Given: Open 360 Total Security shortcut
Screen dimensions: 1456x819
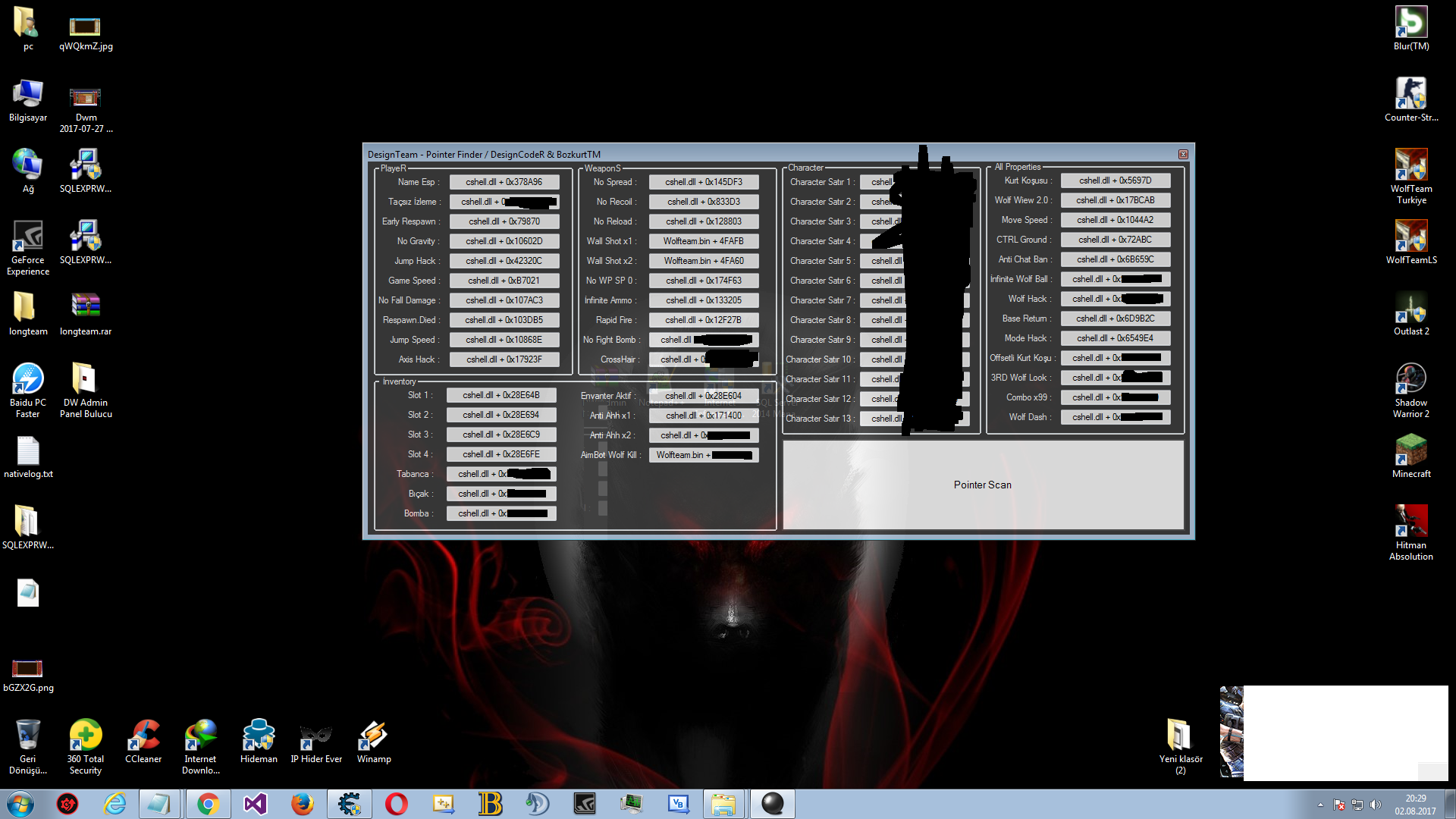Looking at the screenshot, I should (86, 746).
